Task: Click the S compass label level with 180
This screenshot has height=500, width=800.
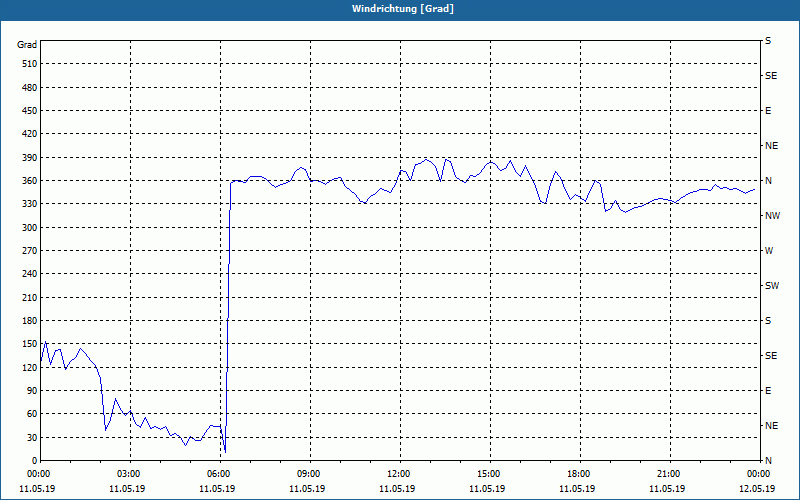Action: [x=768, y=321]
